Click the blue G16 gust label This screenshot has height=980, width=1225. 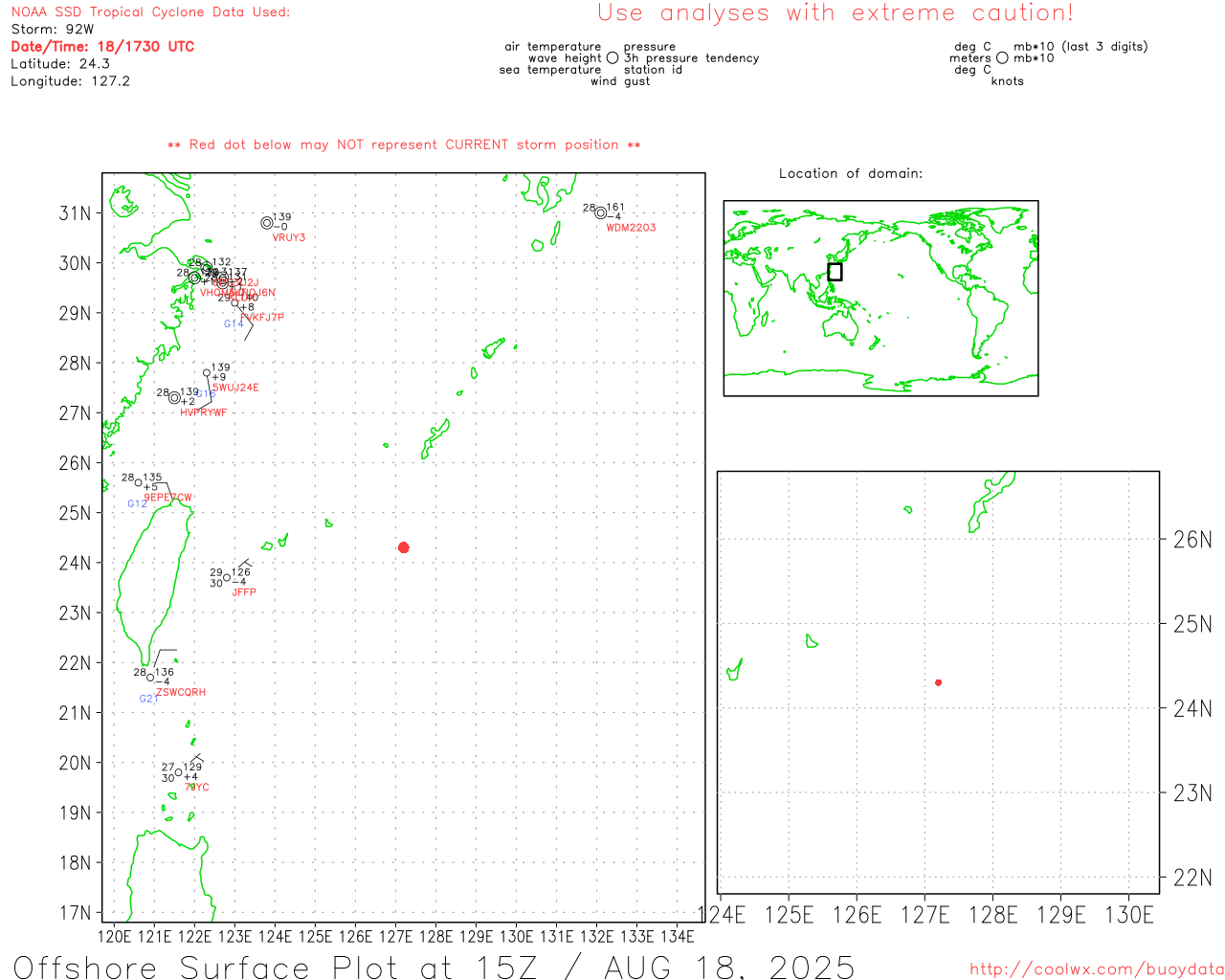(207, 394)
